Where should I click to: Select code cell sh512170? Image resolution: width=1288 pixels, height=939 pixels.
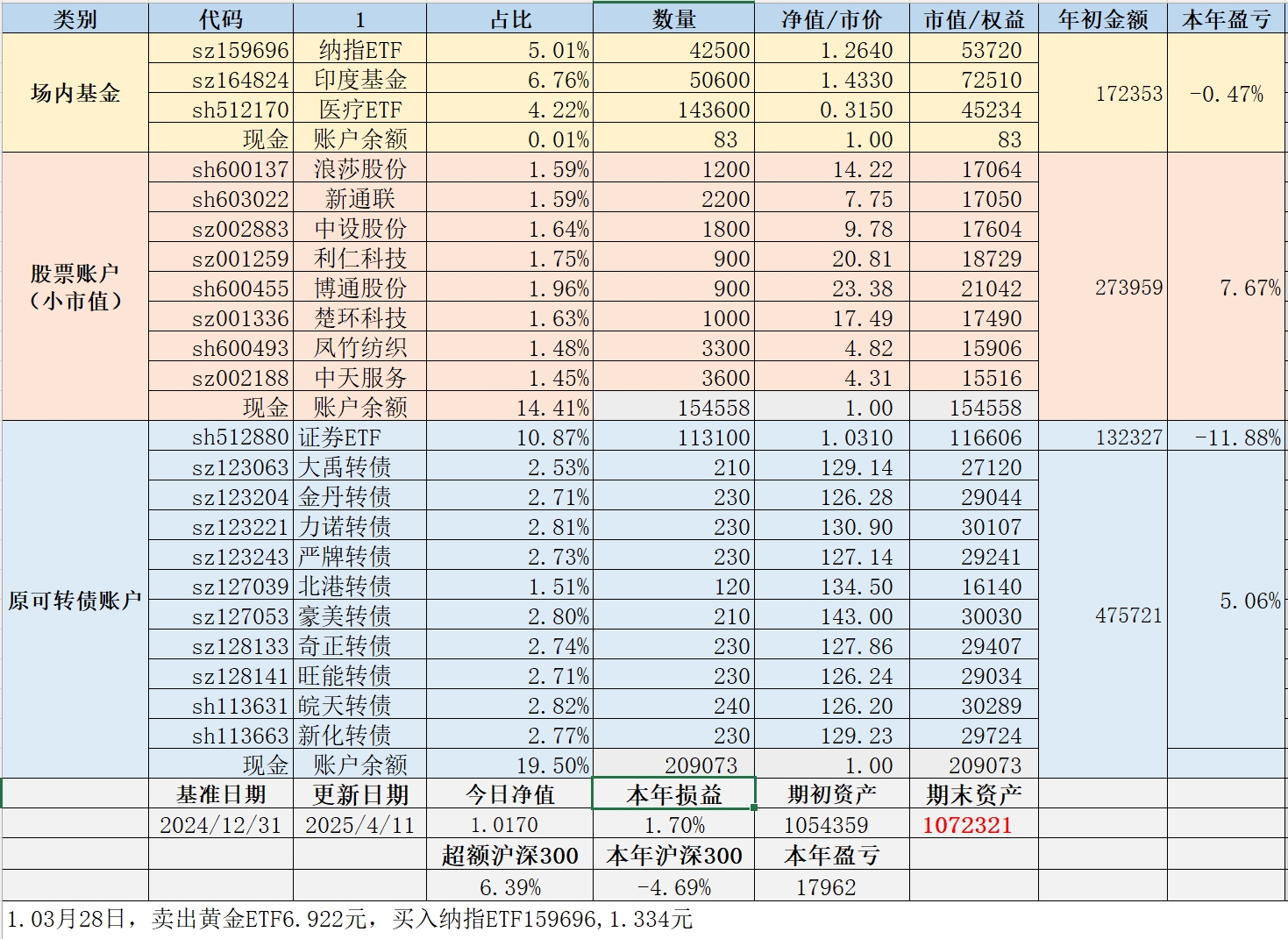tap(221, 109)
